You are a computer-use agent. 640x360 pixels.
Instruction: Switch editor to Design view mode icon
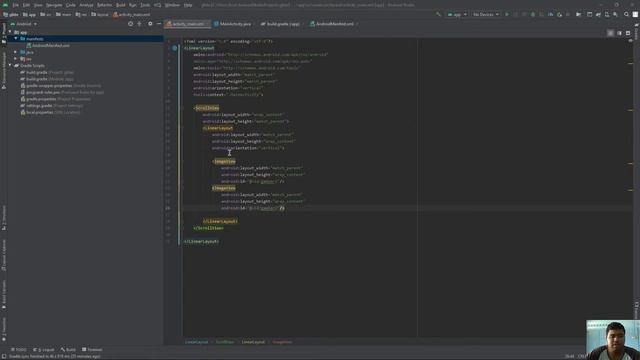[628, 33]
